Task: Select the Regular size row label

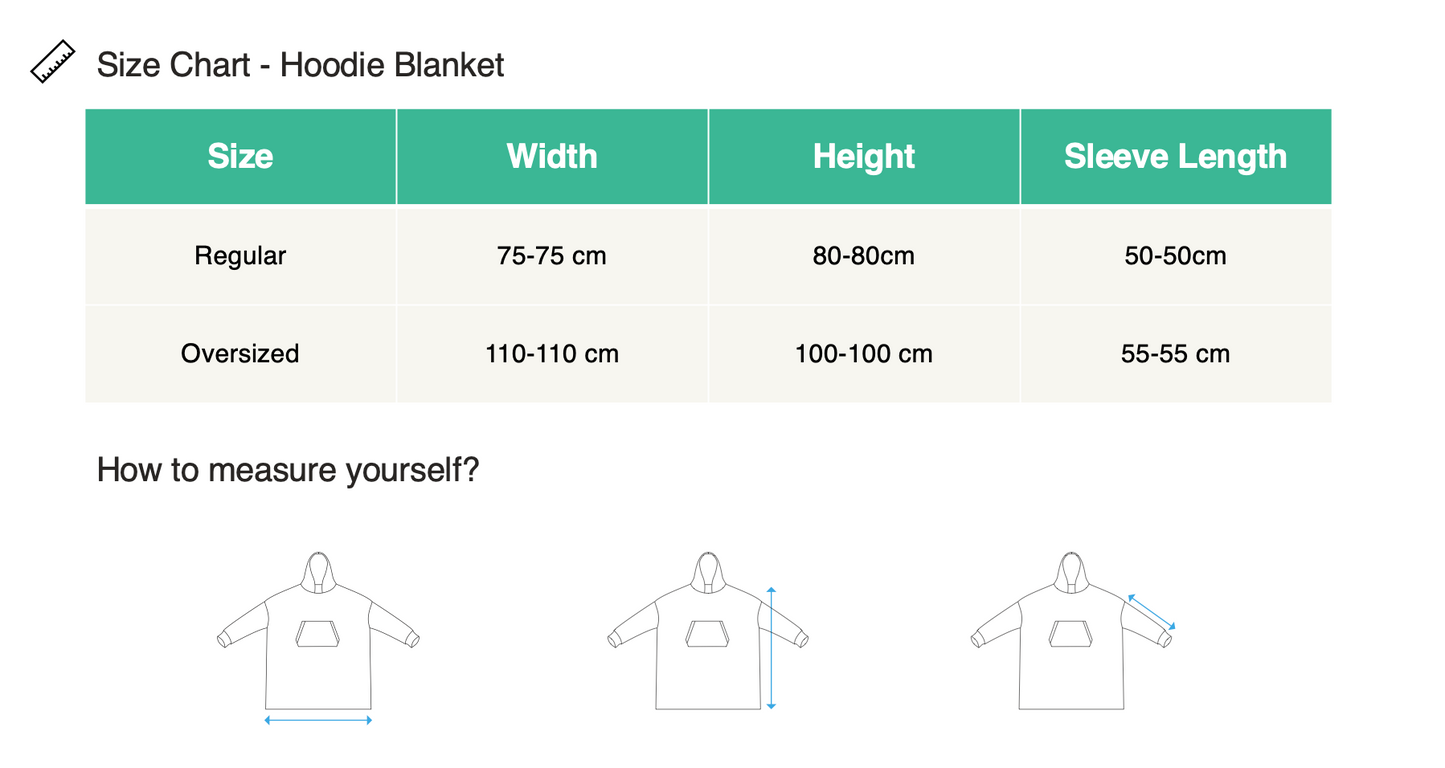Action: click(x=240, y=256)
